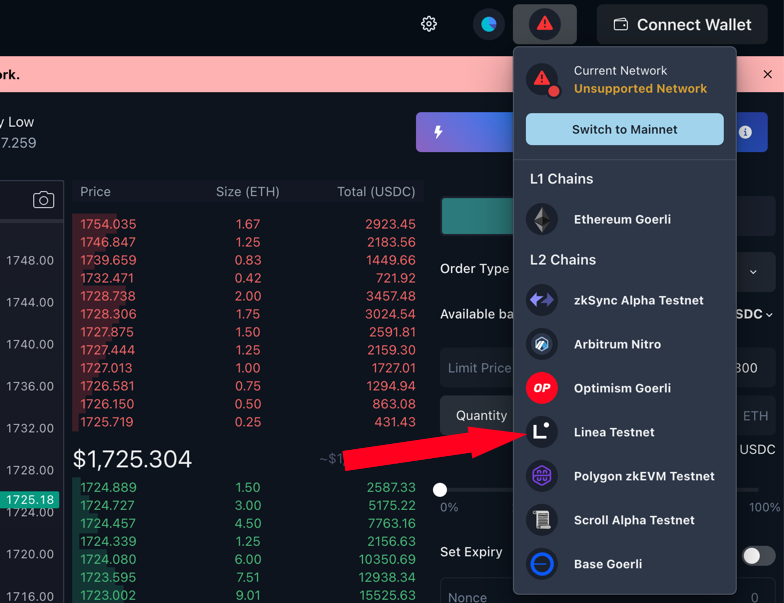The image size is (784, 603).
Task: Select Ethereum Goerli network
Action: pyautogui.click(x=624, y=220)
